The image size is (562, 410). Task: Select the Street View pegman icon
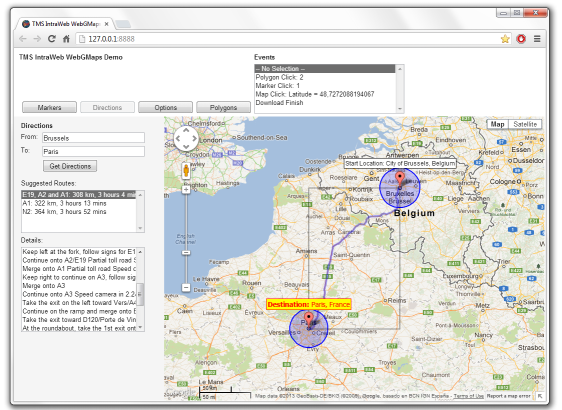[186, 171]
